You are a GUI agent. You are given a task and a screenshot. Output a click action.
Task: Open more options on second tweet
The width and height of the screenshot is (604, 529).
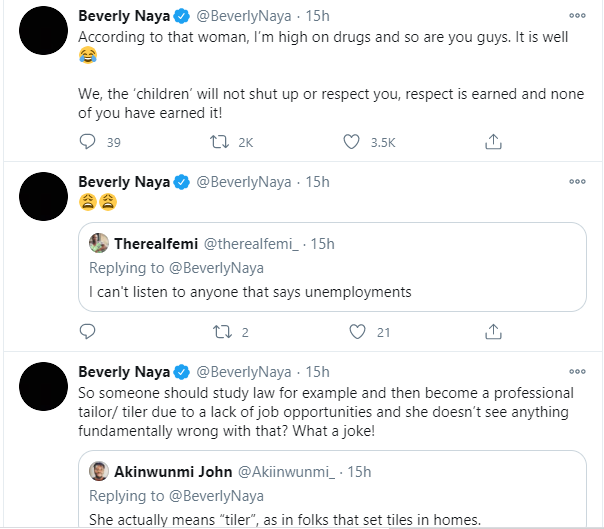coord(577,181)
